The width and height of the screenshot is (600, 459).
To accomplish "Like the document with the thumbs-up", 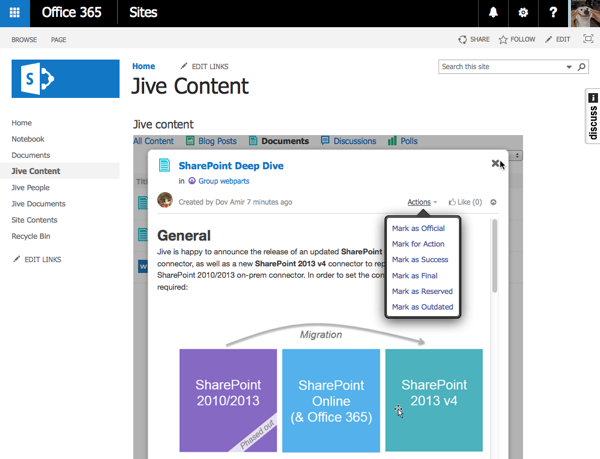I will coord(465,202).
